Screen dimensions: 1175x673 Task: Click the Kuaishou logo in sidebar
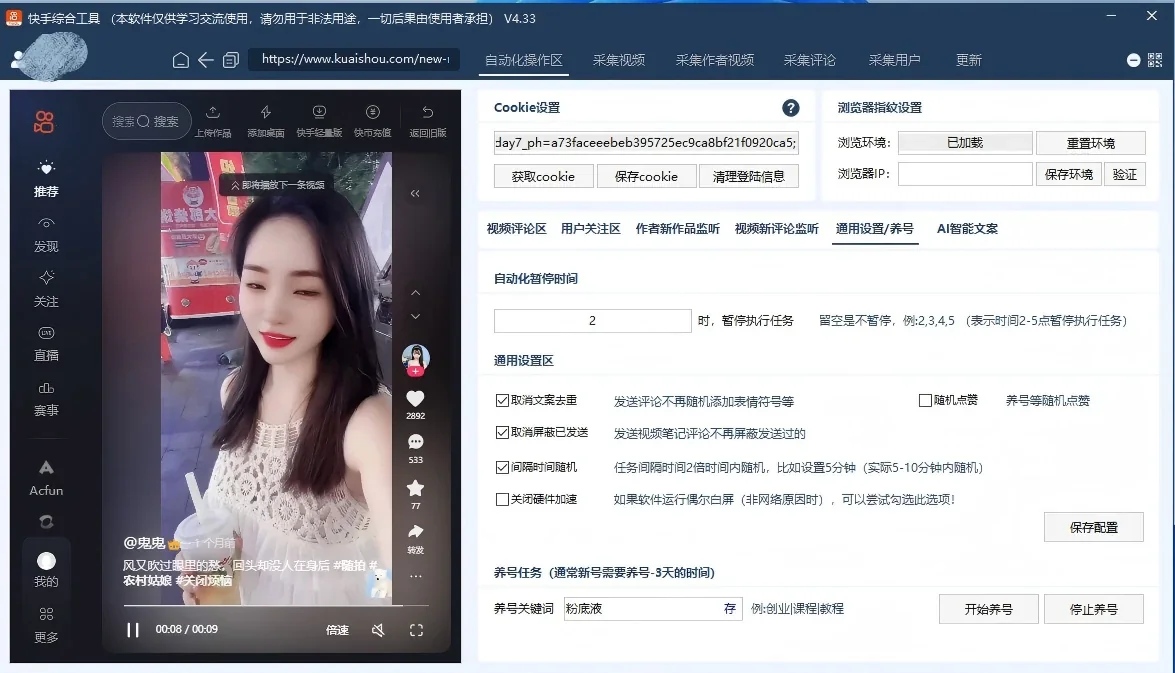(x=44, y=121)
